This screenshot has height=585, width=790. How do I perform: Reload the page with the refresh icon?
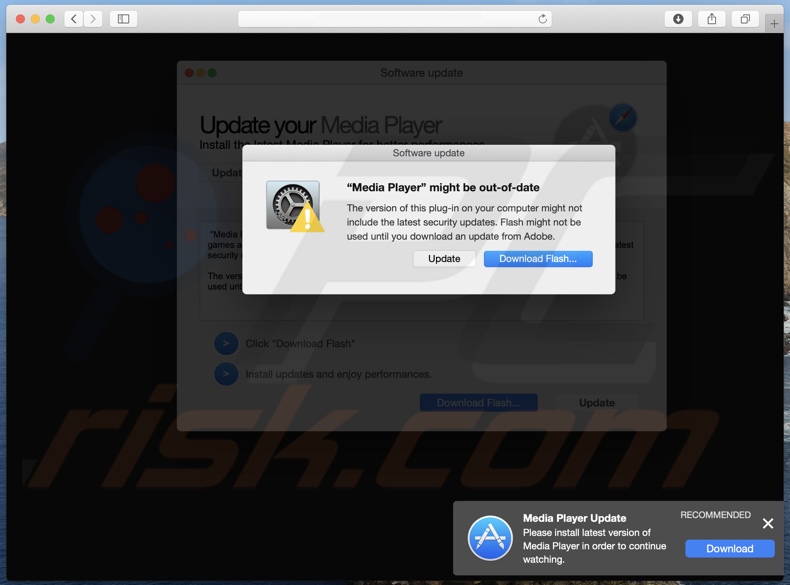pyautogui.click(x=543, y=19)
